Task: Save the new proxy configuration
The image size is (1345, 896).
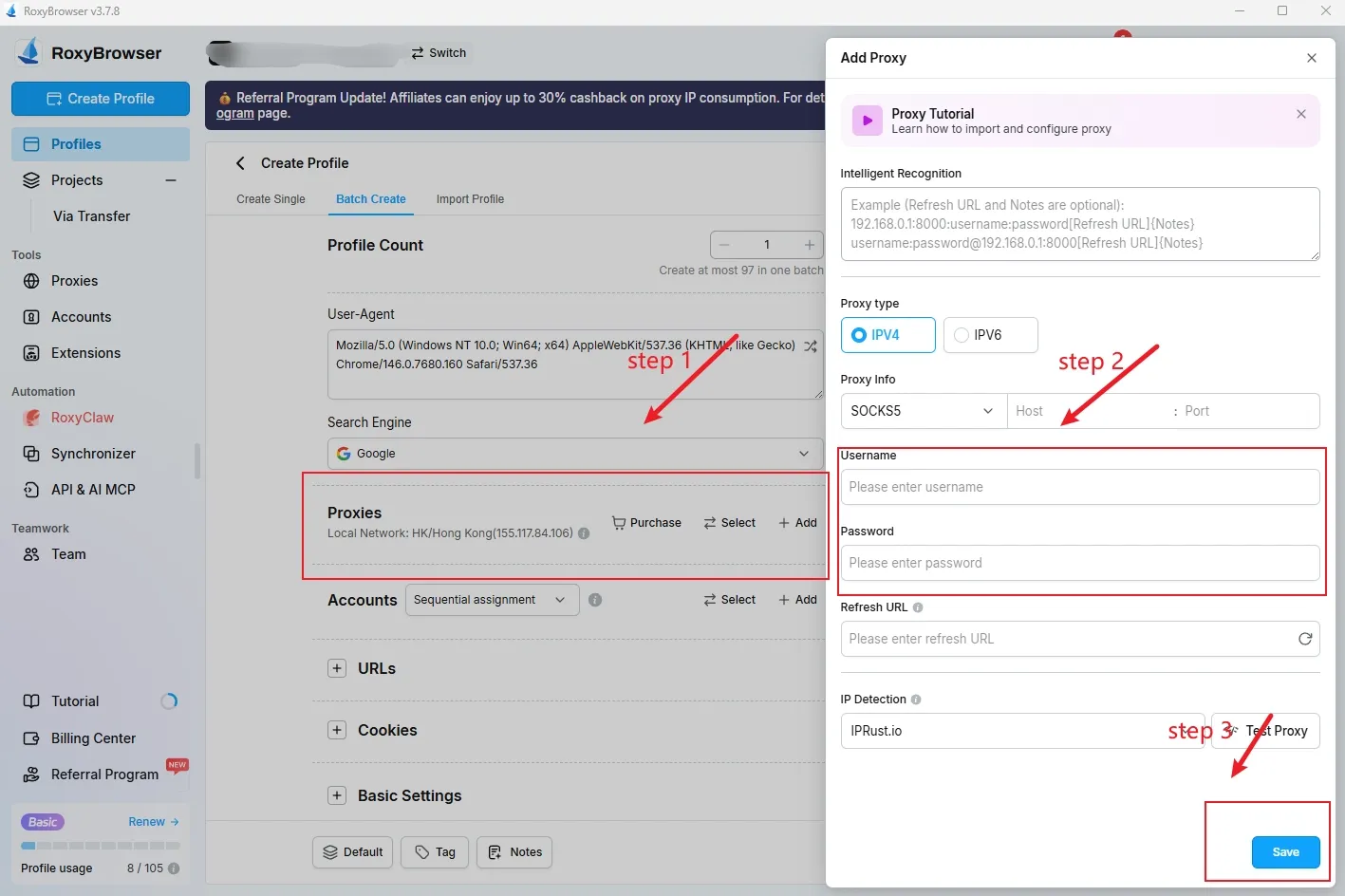Action: click(1285, 851)
